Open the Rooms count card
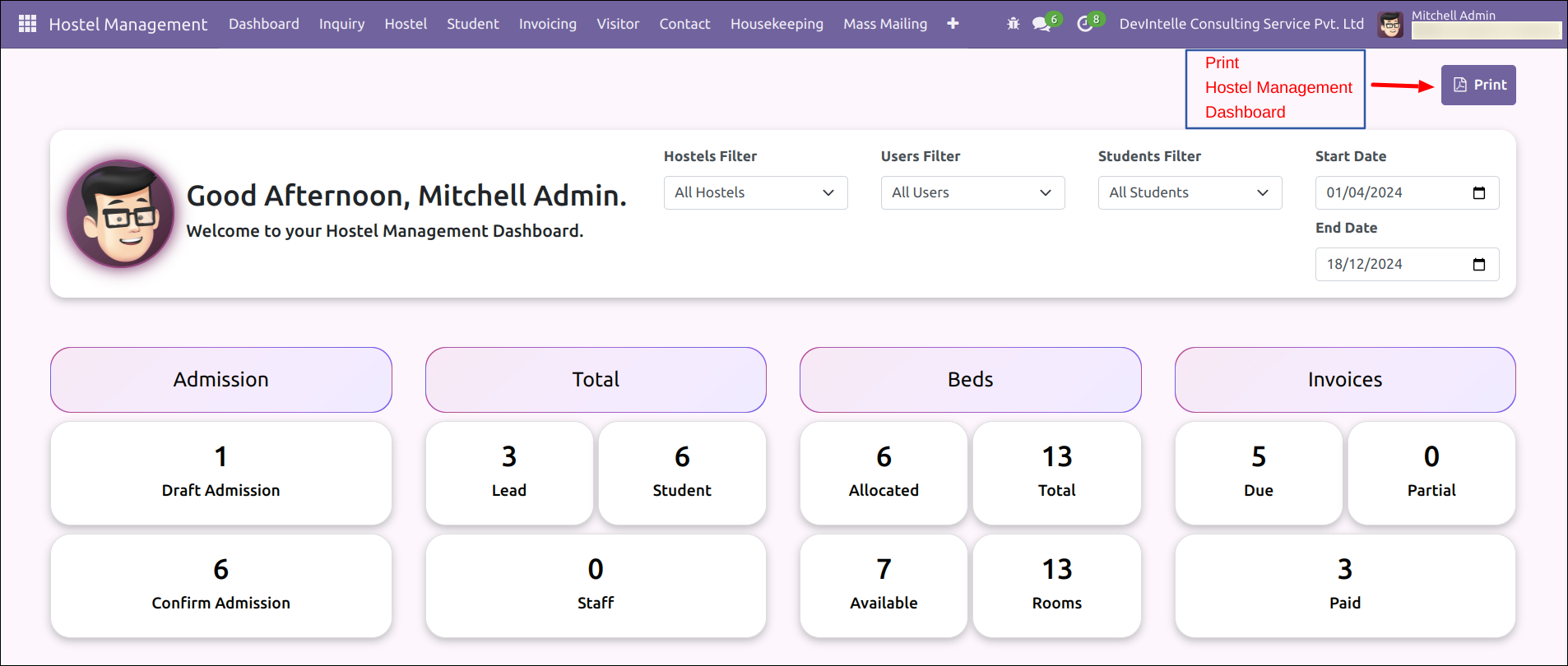Viewport: 1568px width, 666px height. [x=1057, y=585]
